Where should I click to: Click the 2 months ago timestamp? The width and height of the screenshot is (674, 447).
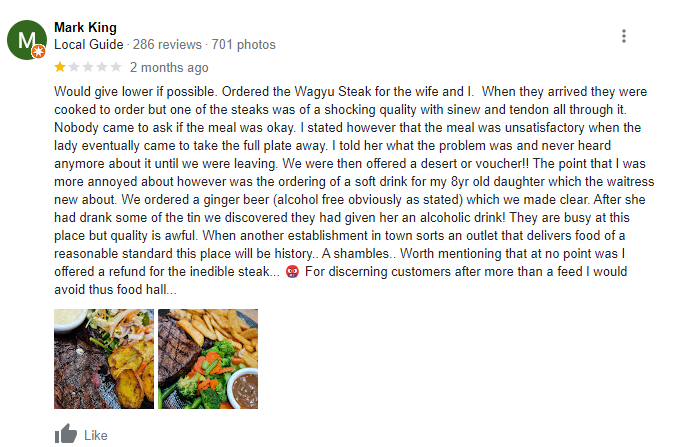(169, 67)
